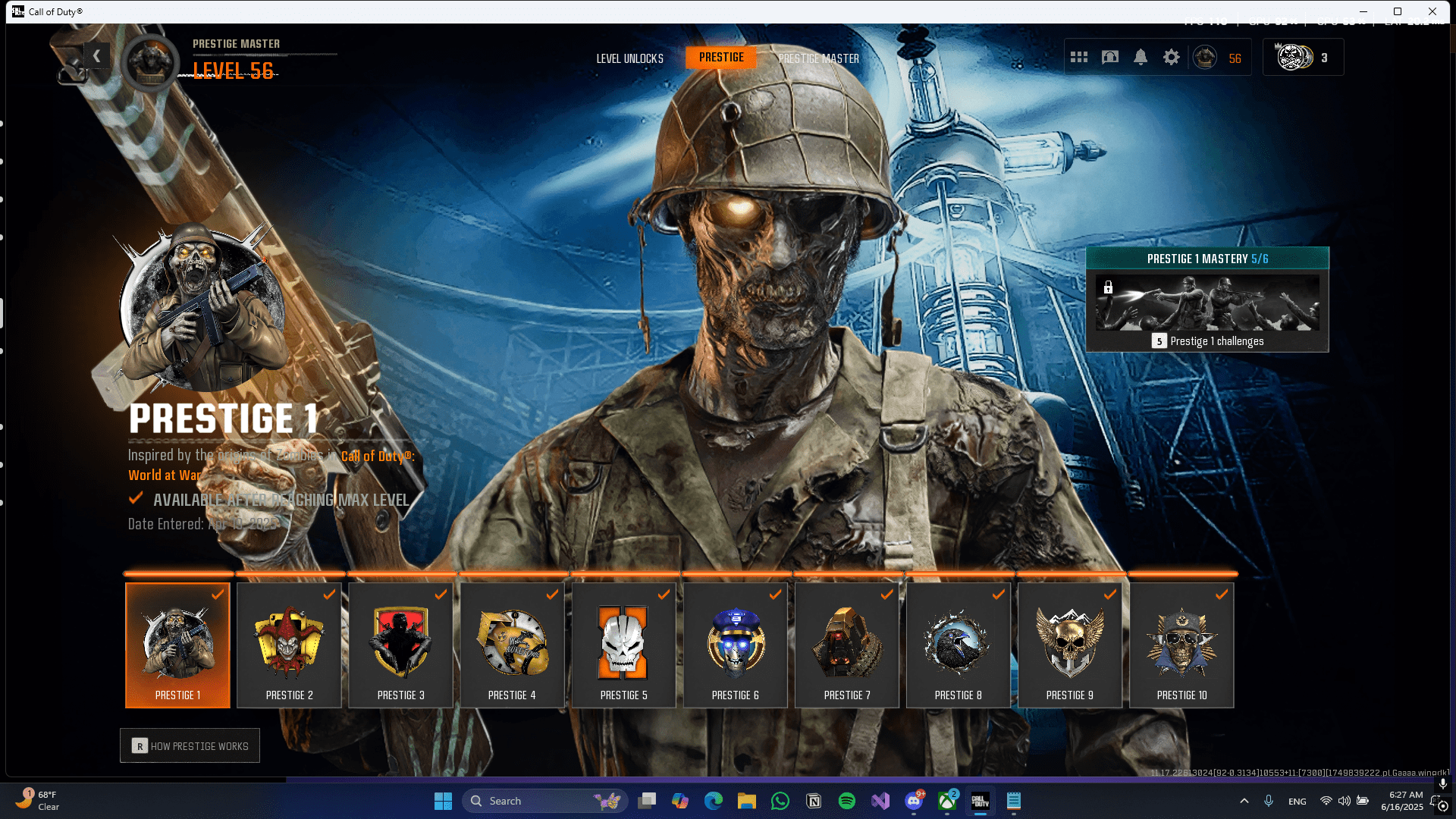
Task: Open the notifications bell
Action: pos(1141,57)
